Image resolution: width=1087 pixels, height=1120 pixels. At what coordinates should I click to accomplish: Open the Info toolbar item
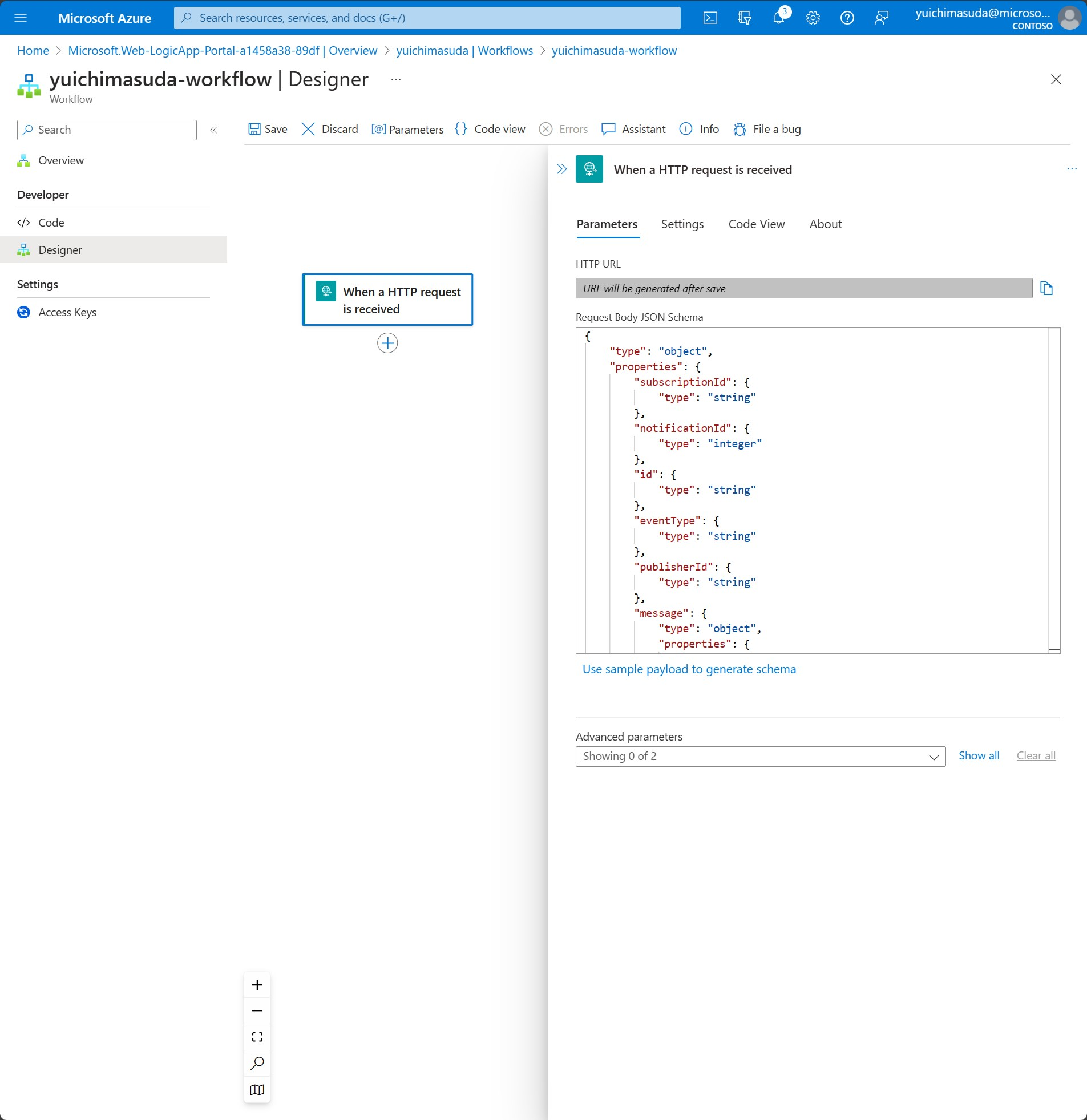click(x=699, y=129)
